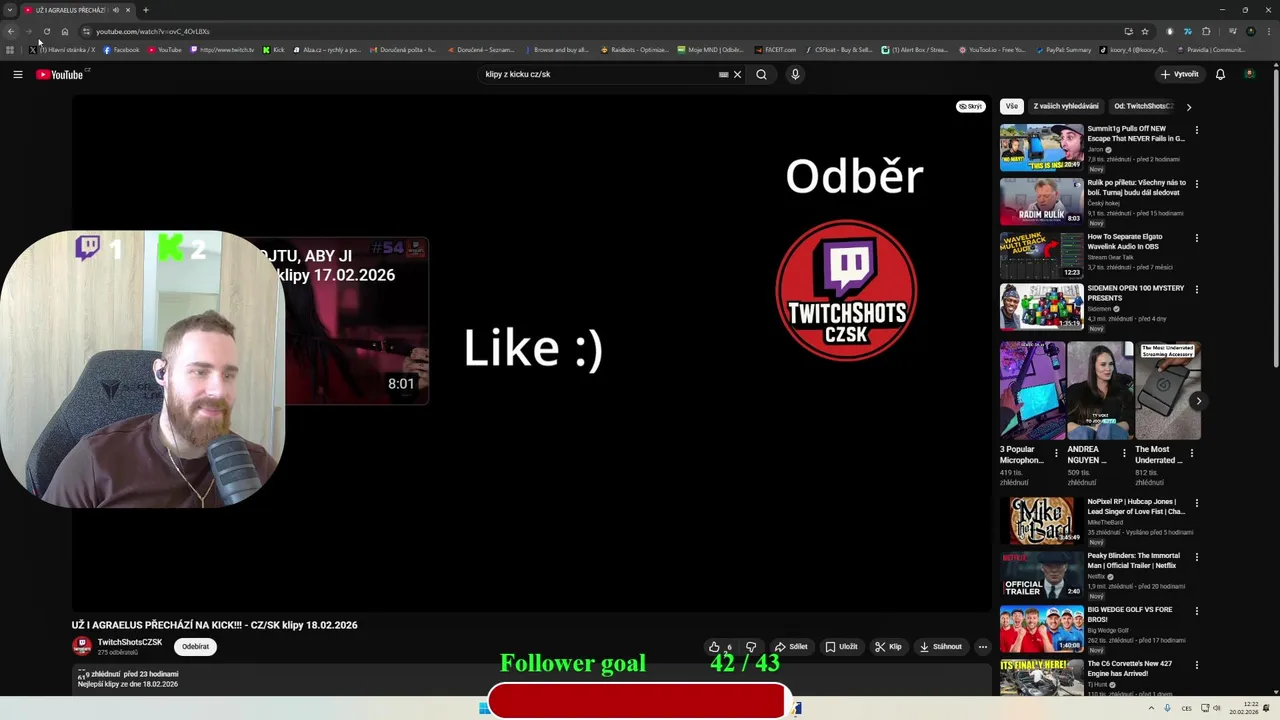Open the Facebook bookmark
Screen dimensions: 1280x720
click(121, 49)
